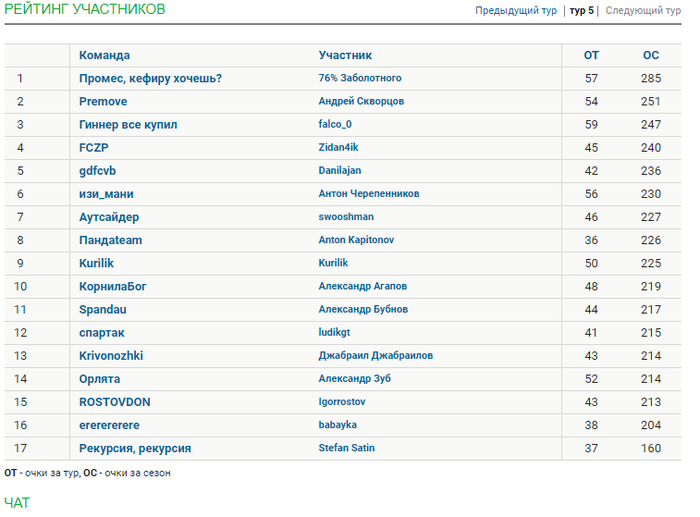Click participant Zidan4ik
The height and width of the screenshot is (517, 700).
pos(338,147)
